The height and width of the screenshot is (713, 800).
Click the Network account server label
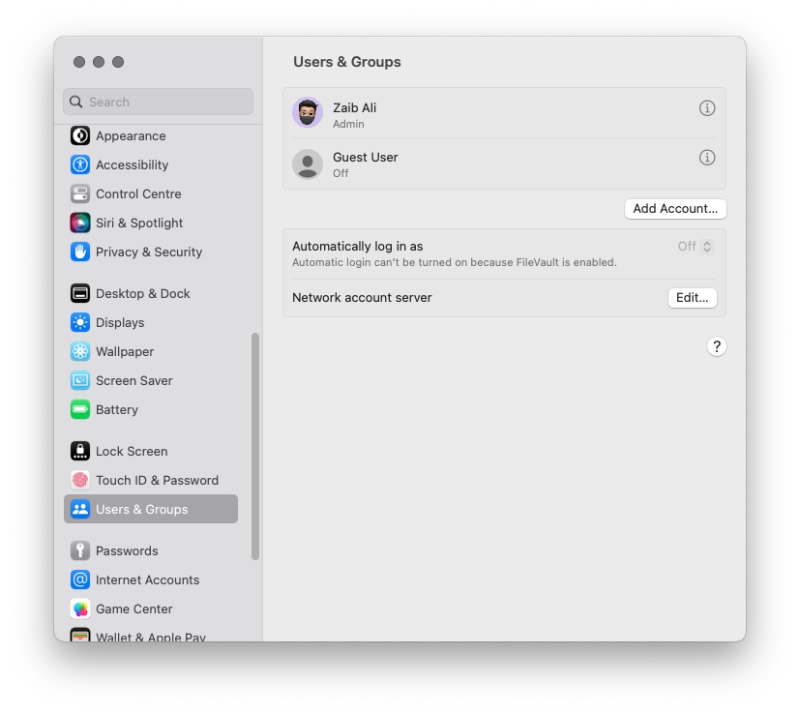pos(362,298)
